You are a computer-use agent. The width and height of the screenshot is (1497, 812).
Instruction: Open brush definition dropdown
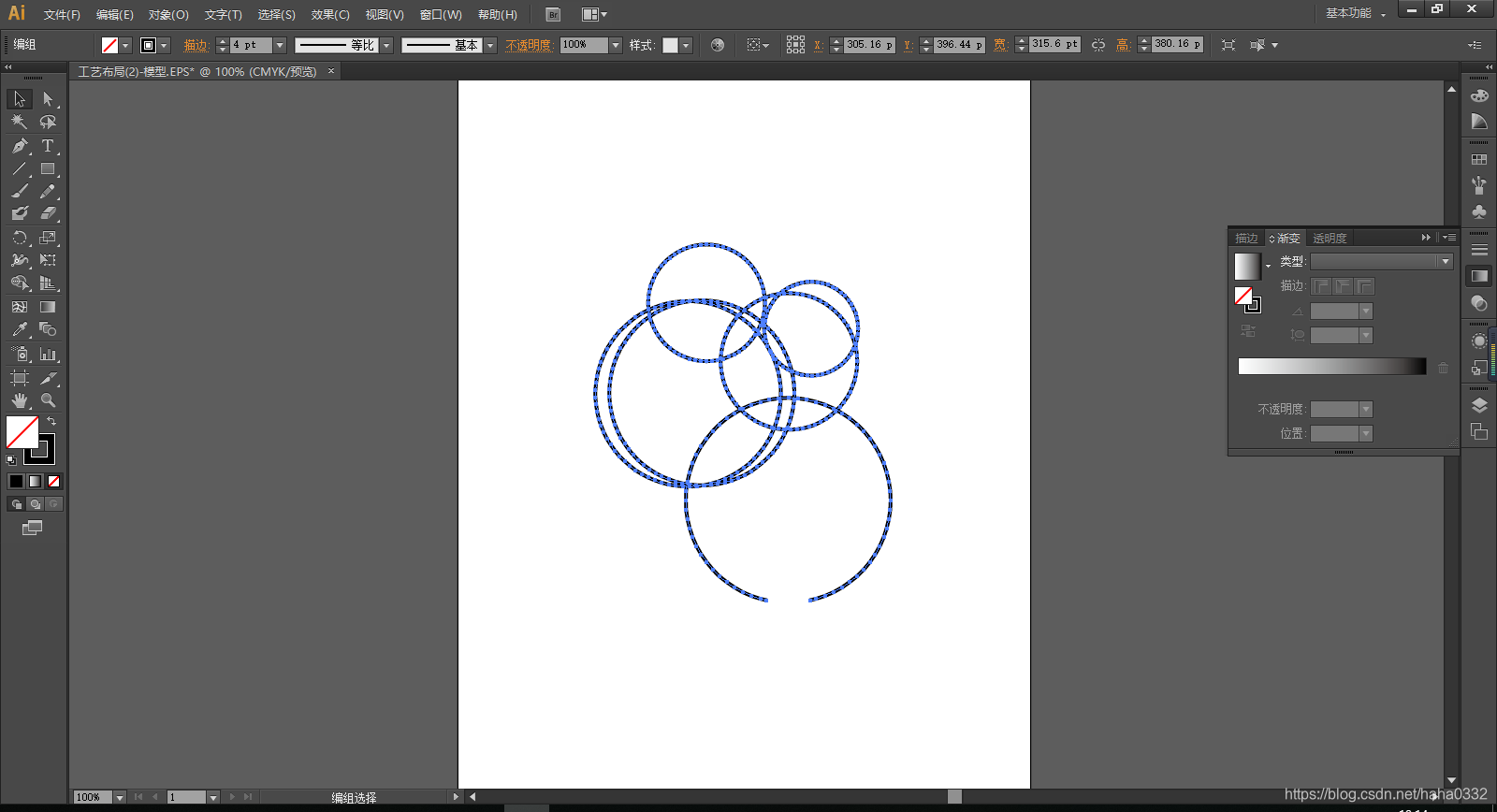pos(490,45)
